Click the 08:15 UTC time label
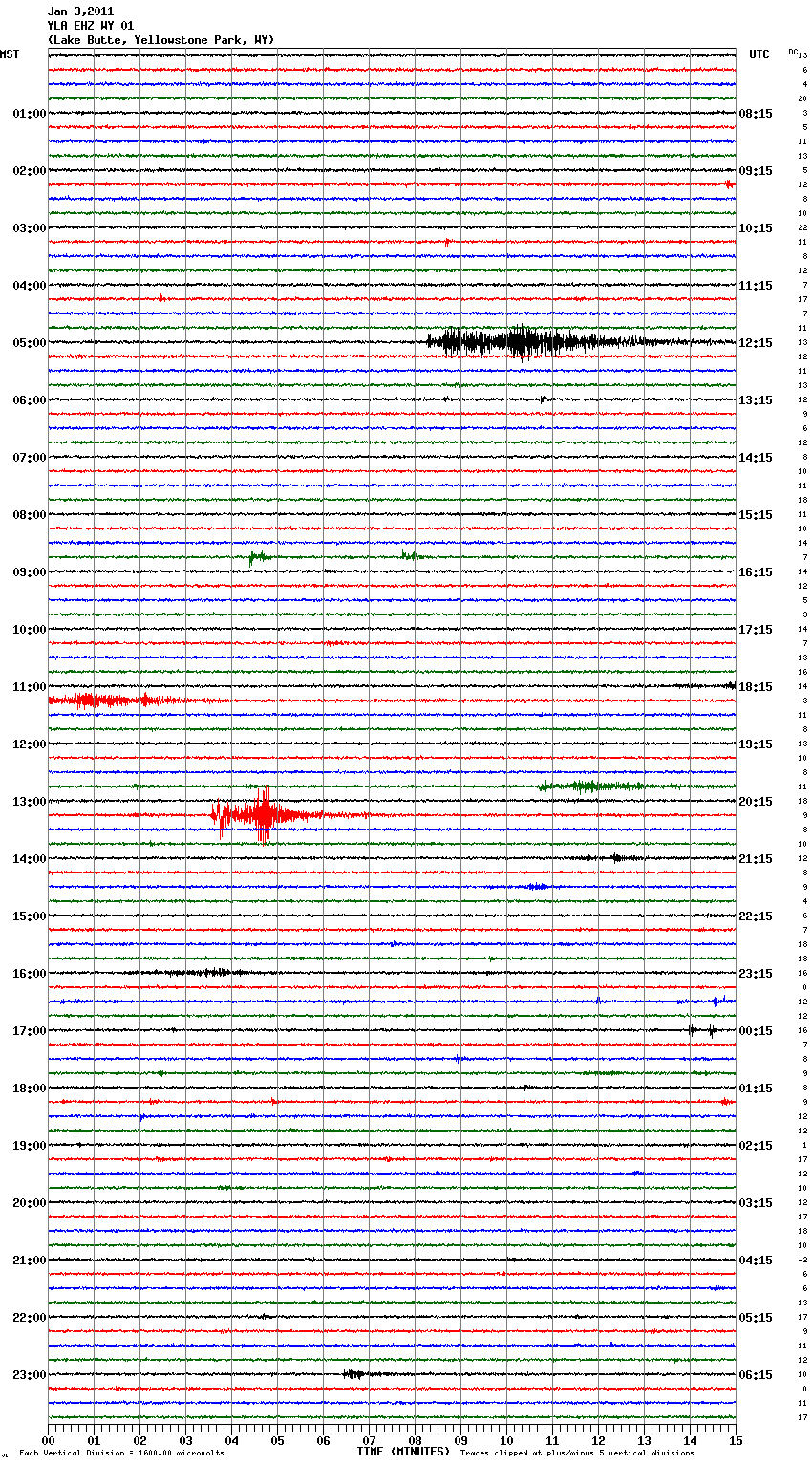Viewport: 812px width, 1466px height. [756, 114]
